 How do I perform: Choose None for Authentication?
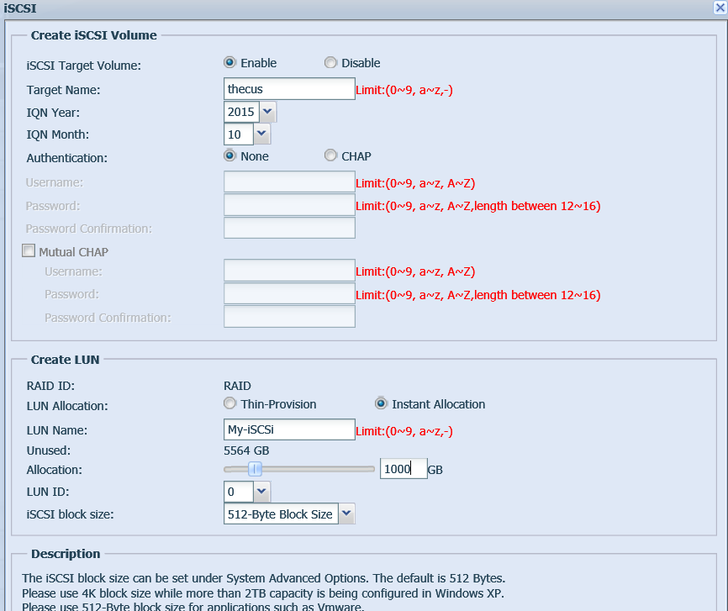(230, 156)
